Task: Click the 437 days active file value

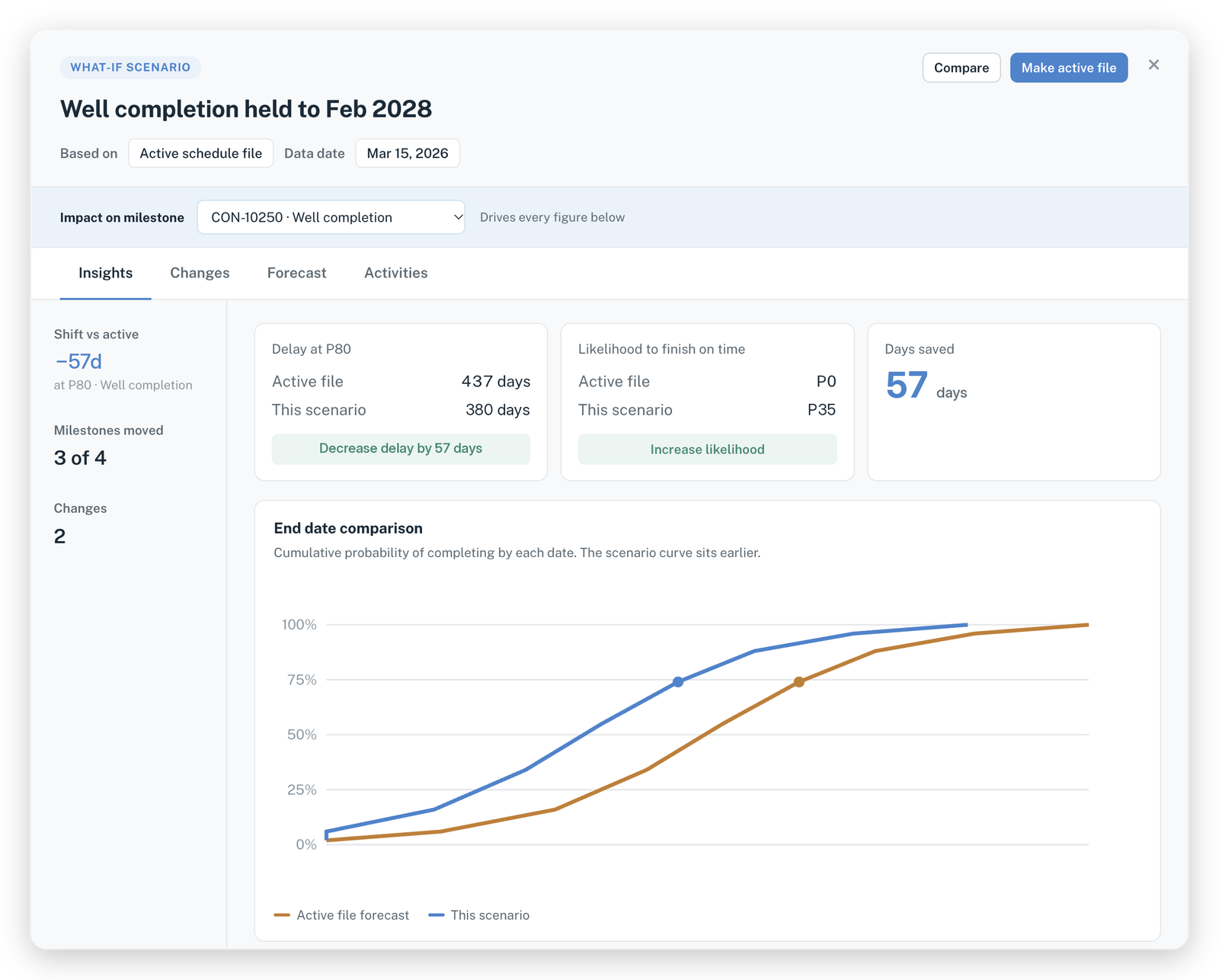Action: pyautogui.click(x=495, y=381)
